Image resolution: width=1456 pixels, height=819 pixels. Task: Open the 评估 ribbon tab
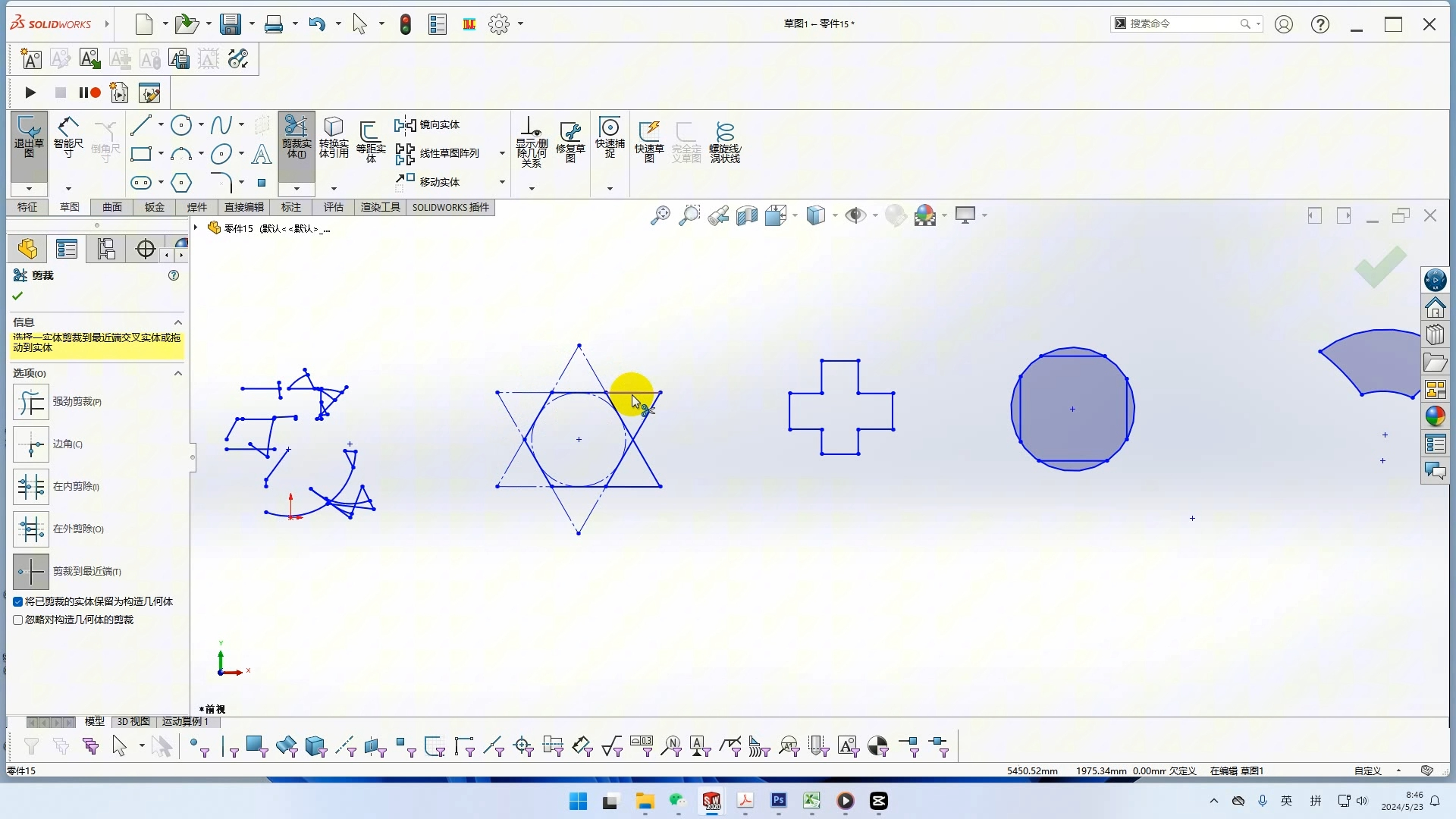coord(333,207)
